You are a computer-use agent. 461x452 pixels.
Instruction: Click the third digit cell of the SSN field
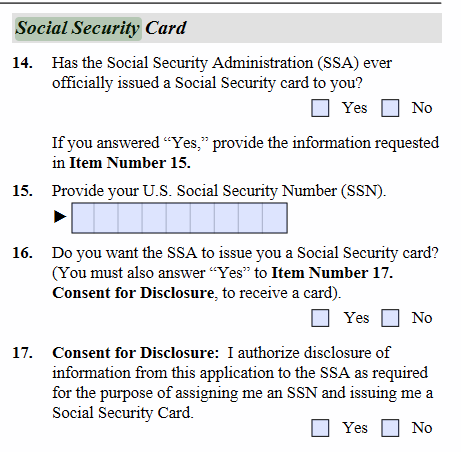130,218
